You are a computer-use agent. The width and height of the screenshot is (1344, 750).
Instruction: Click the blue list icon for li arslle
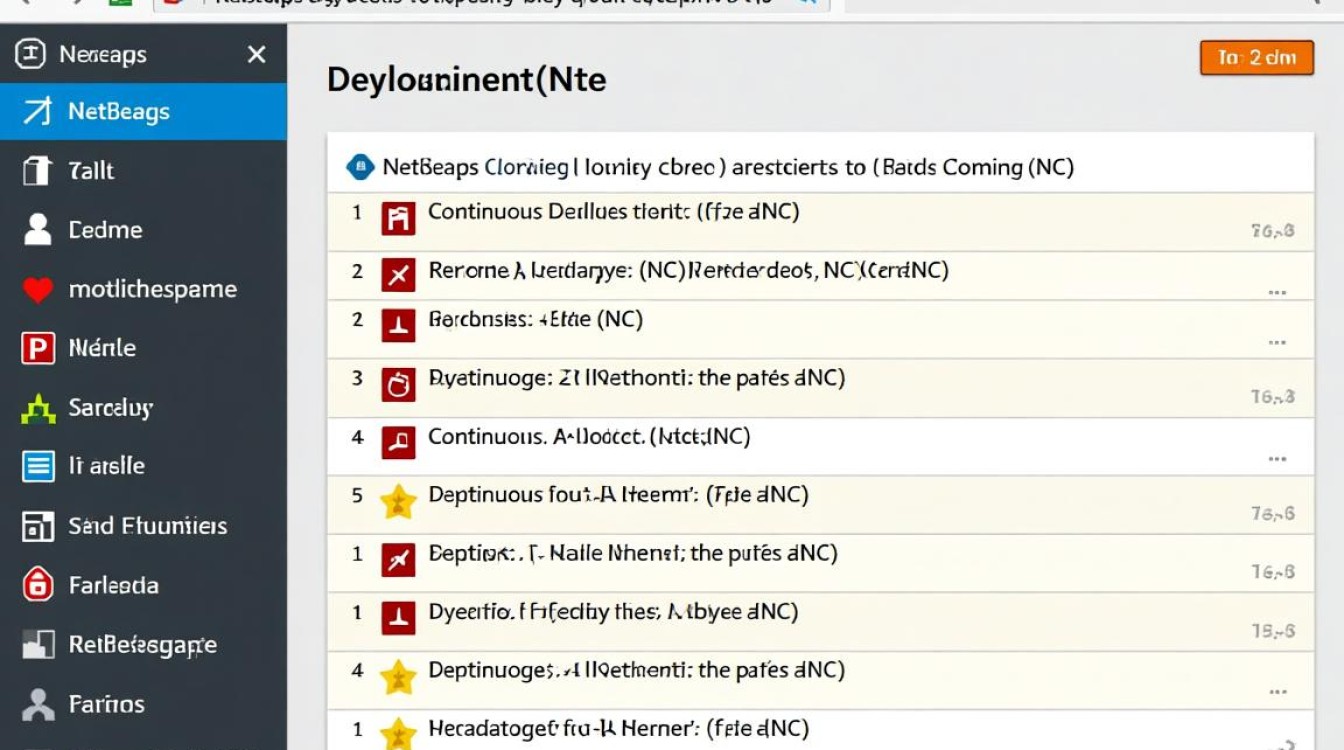coord(37,467)
